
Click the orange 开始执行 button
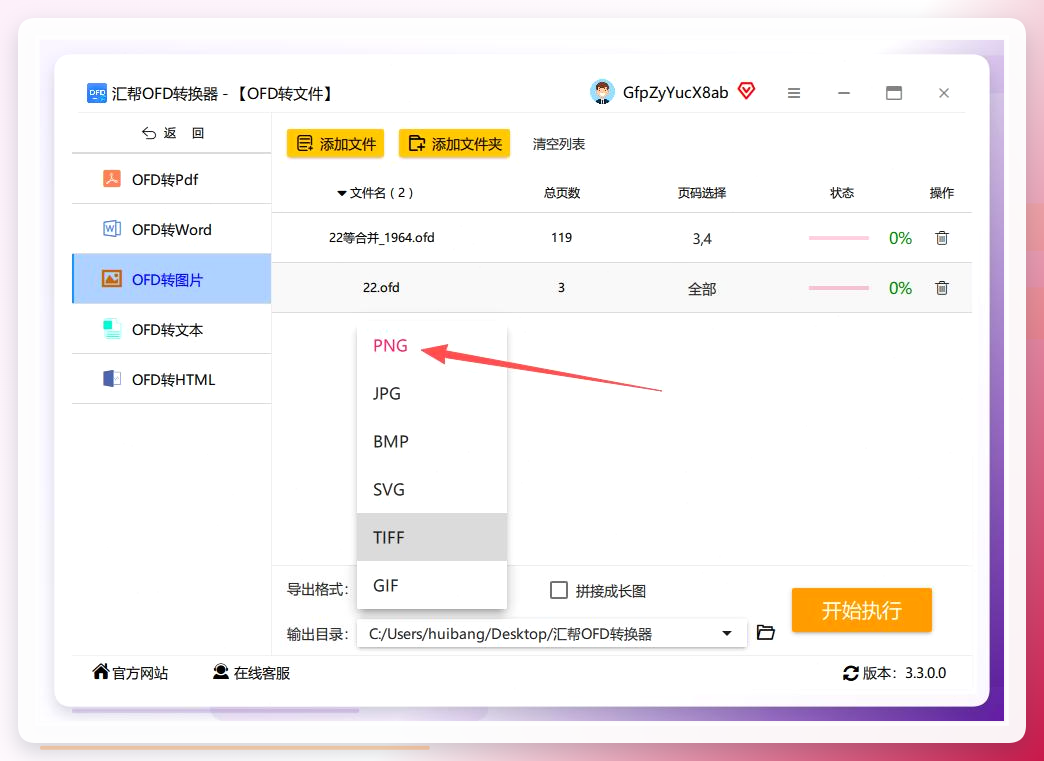click(862, 610)
